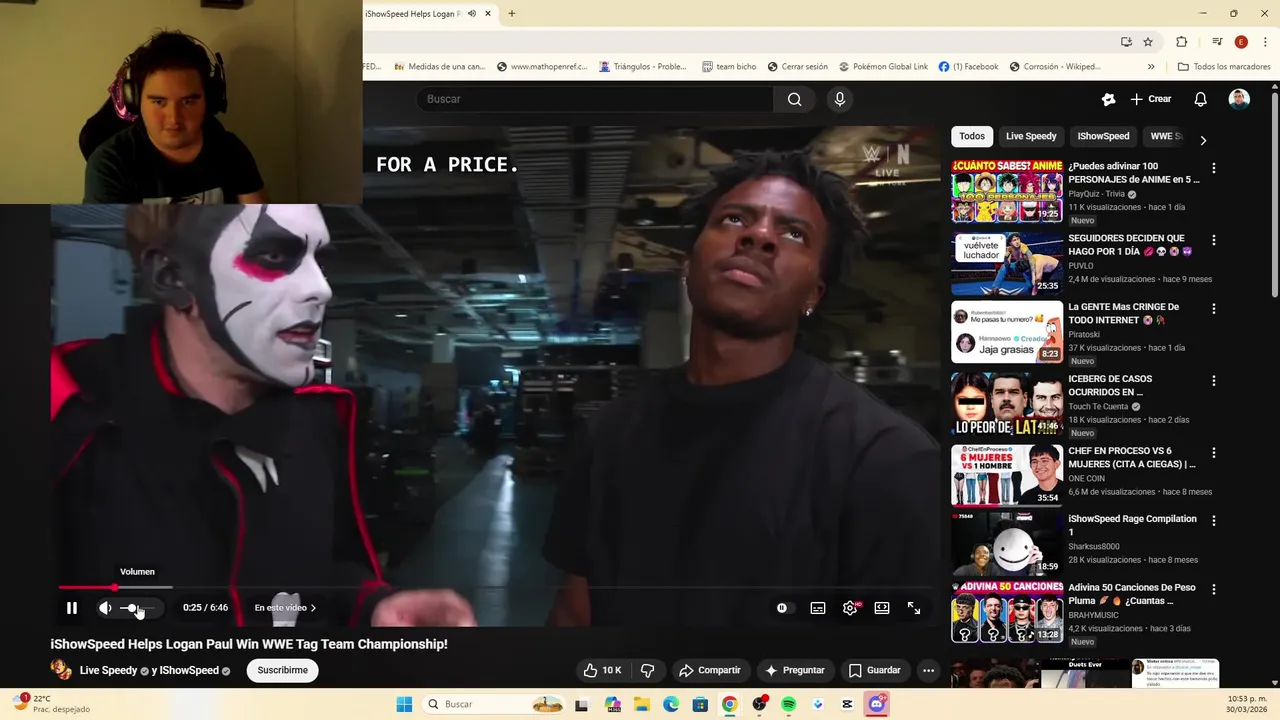Enter fullscreen with the expand icon
Image resolution: width=1280 pixels, height=720 pixels.
[914, 608]
